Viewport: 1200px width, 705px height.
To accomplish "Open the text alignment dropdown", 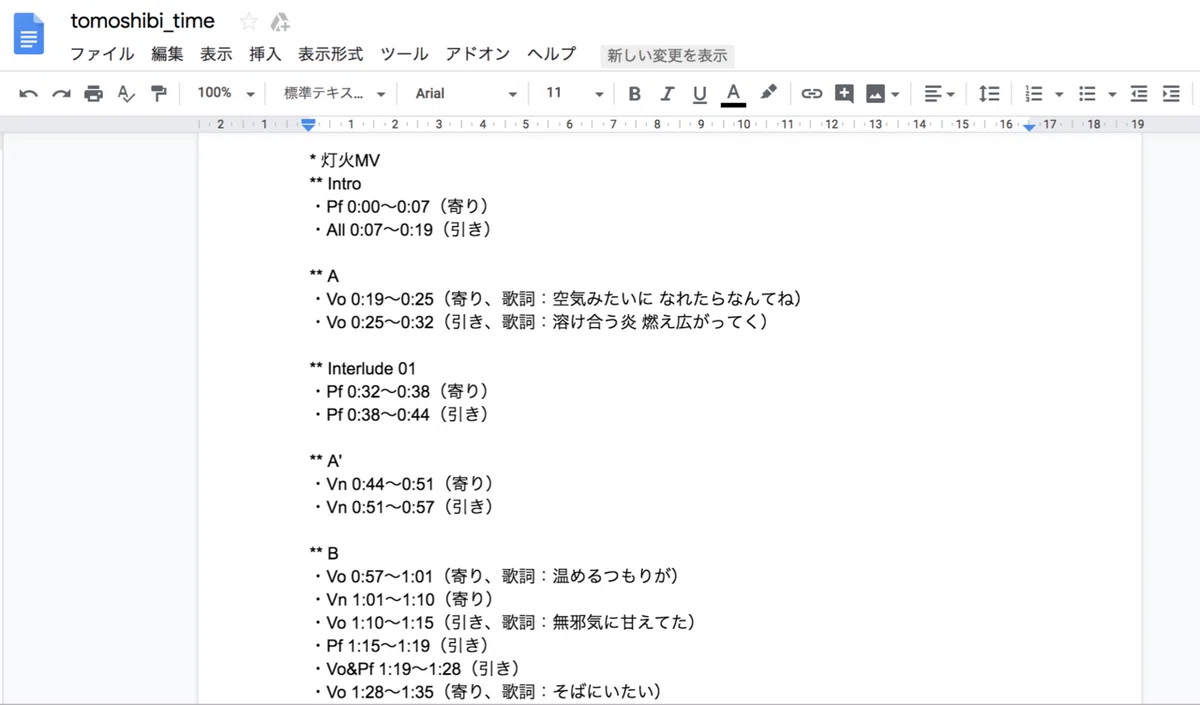I will click(939, 94).
